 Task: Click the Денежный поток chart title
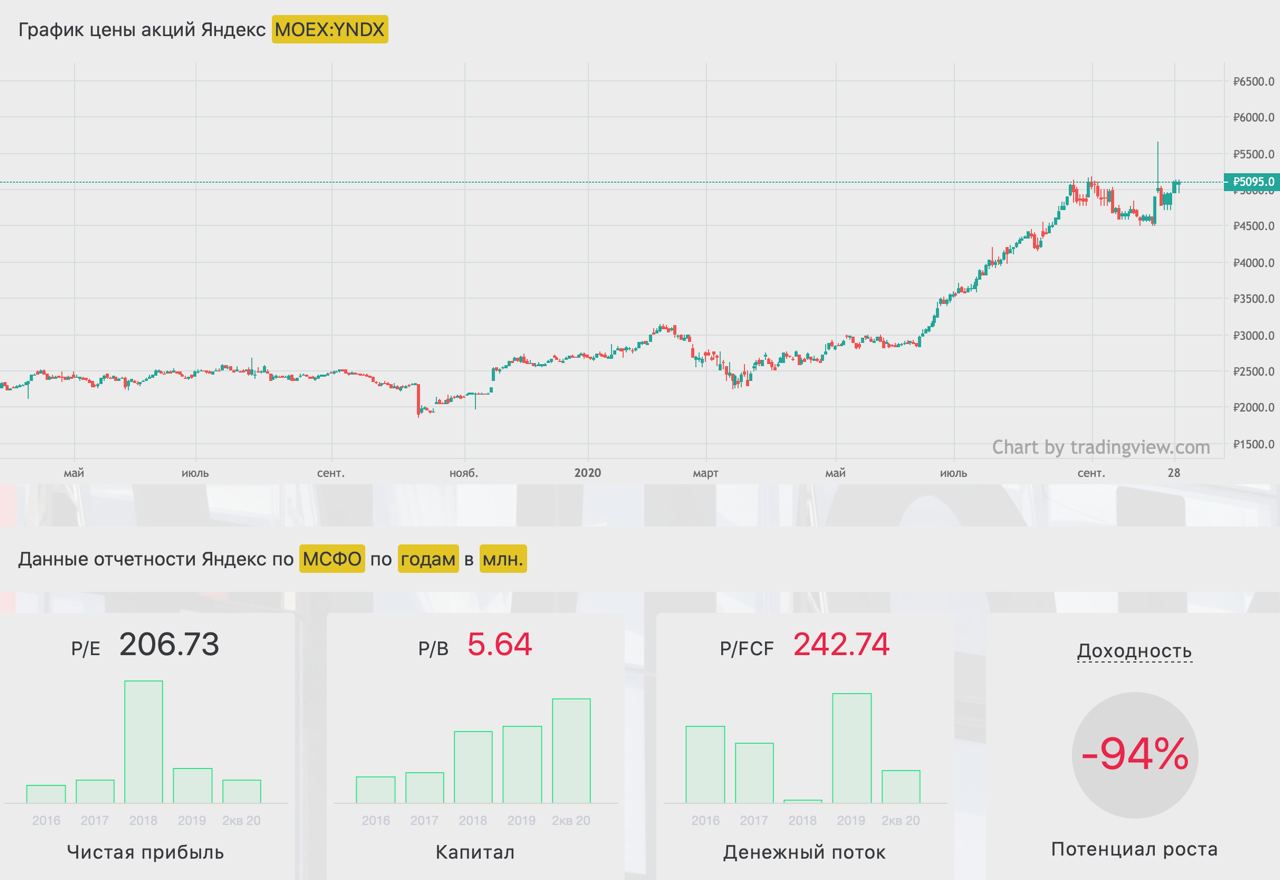pos(804,853)
